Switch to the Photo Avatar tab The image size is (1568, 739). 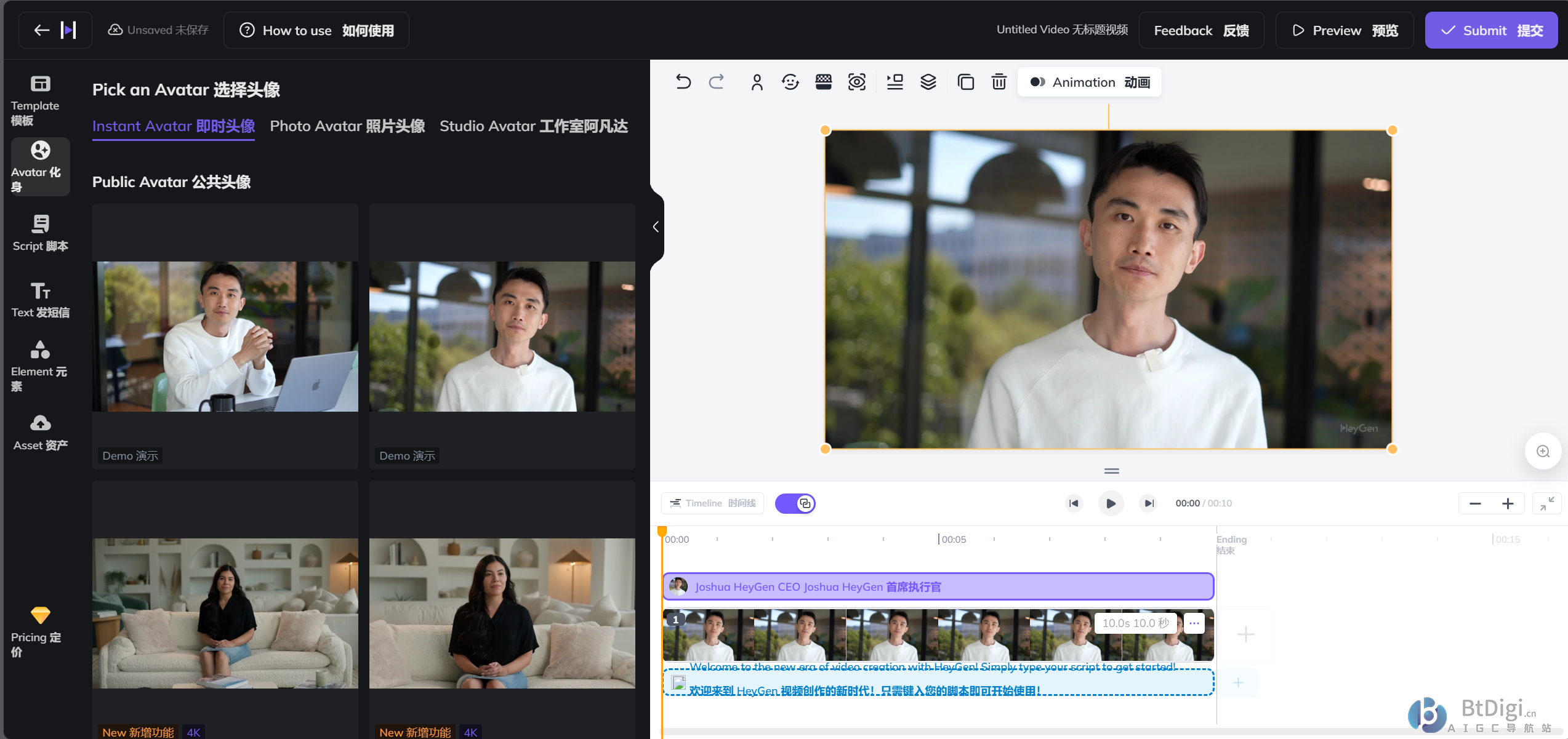pos(347,126)
